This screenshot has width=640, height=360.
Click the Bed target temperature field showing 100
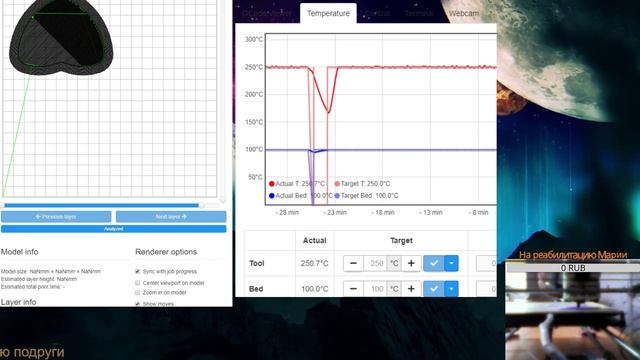[x=375, y=289]
